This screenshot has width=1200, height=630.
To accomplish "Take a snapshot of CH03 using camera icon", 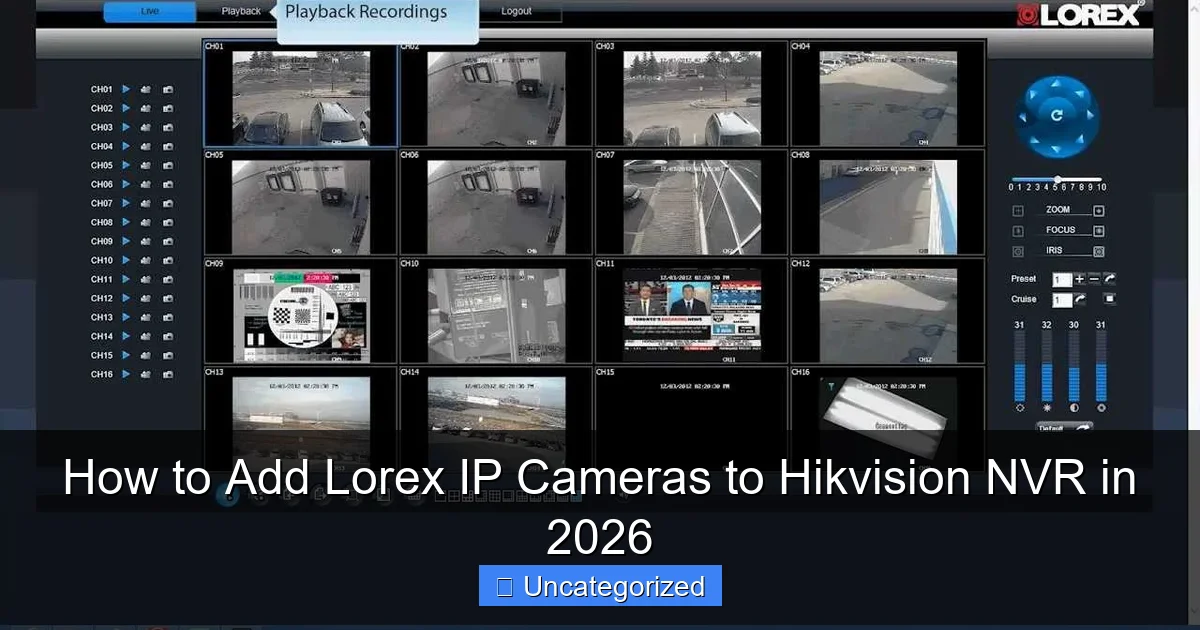I will pos(168,127).
